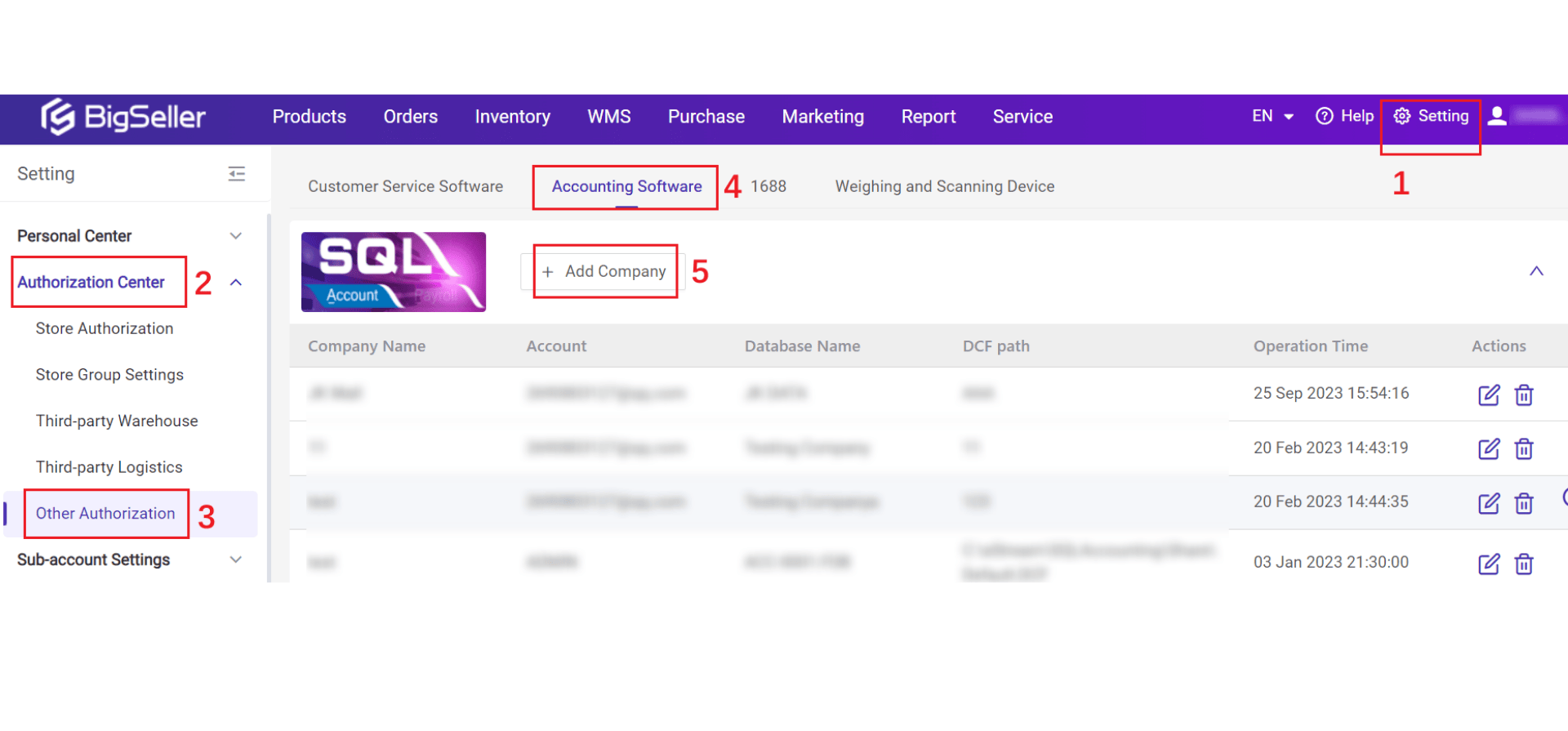Image resolution: width=1568 pixels, height=731 pixels.
Task: Select Third-party Logistics in sidebar
Action: coord(109,467)
